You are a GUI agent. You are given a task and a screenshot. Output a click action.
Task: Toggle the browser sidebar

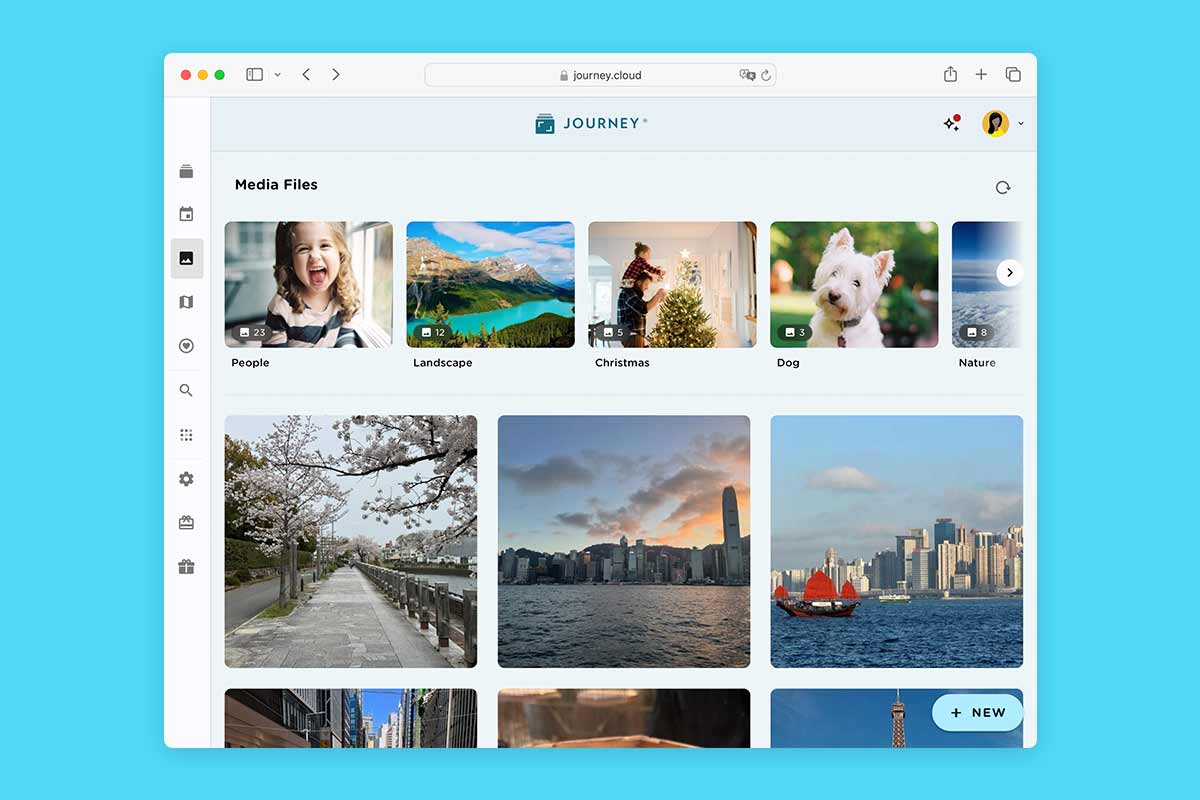coord(254,74)
